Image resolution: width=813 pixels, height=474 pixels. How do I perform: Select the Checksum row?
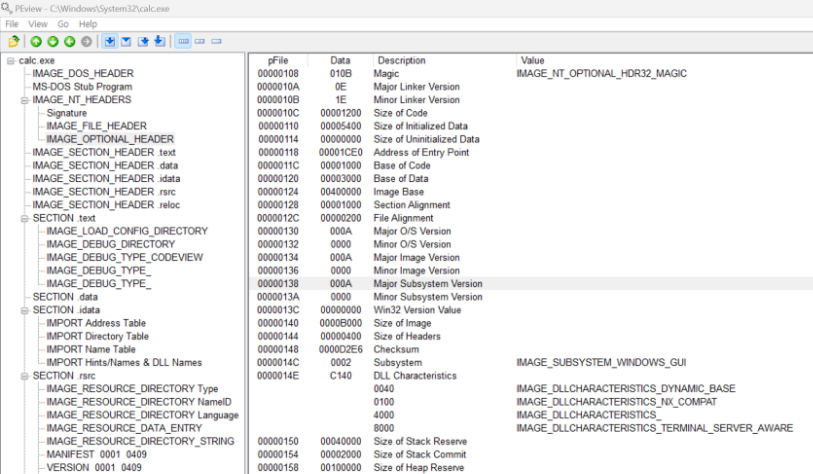[x=531, y=350]
